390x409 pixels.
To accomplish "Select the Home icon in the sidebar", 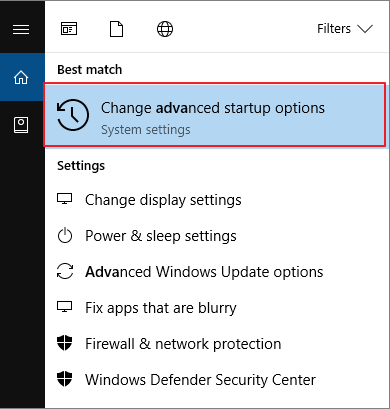I will [x=21, y=77].
